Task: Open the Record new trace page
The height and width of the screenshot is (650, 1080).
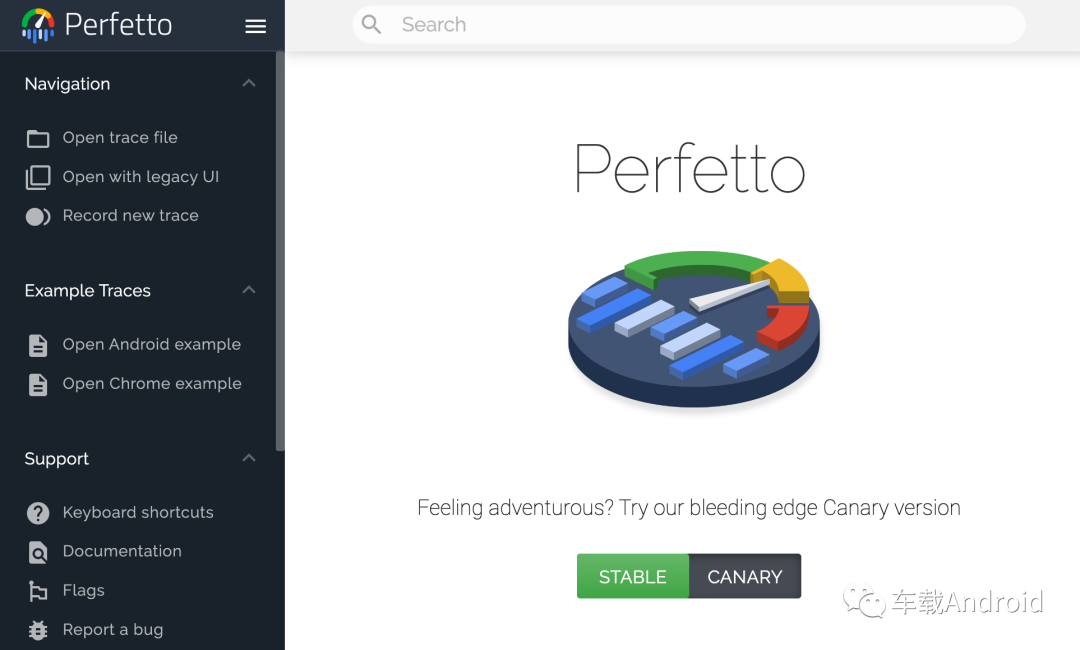Action: [x=130, y=216]
